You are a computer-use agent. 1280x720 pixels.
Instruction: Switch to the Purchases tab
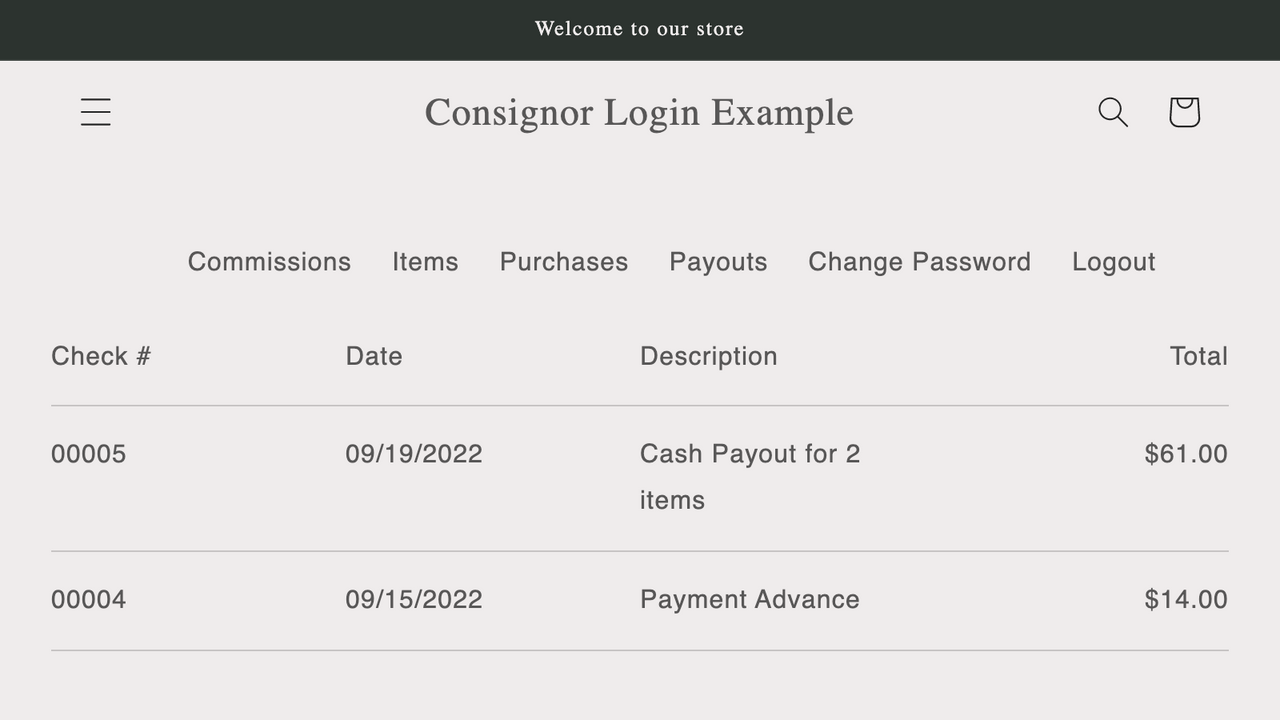[564, 262]
